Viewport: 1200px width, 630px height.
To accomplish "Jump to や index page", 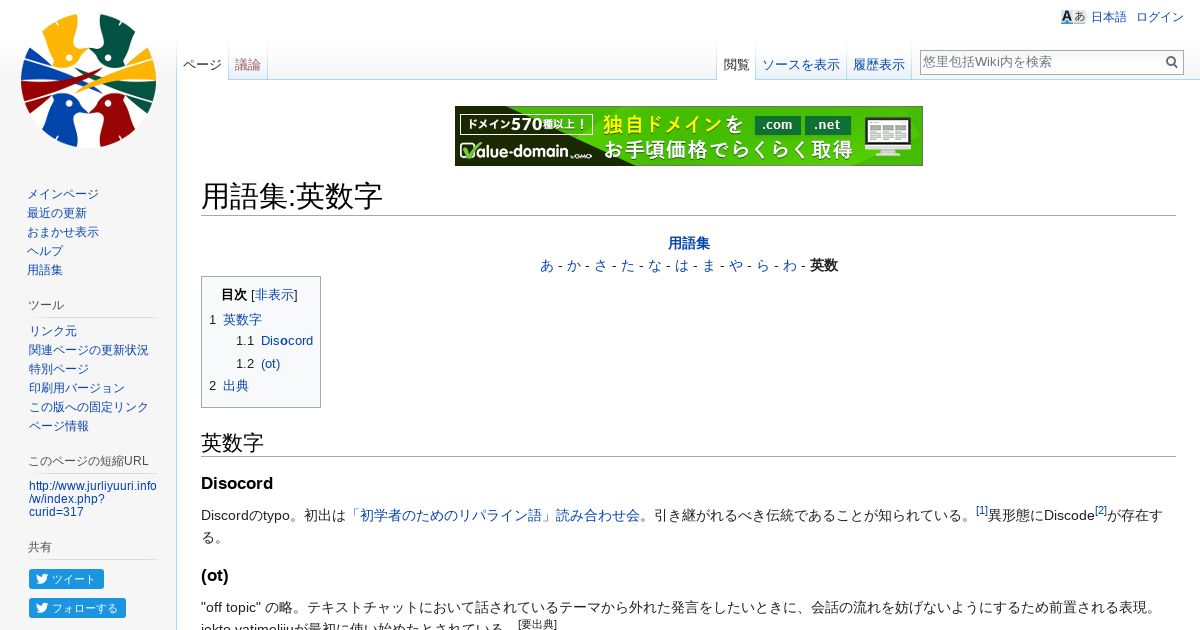I will coord(735,266).
